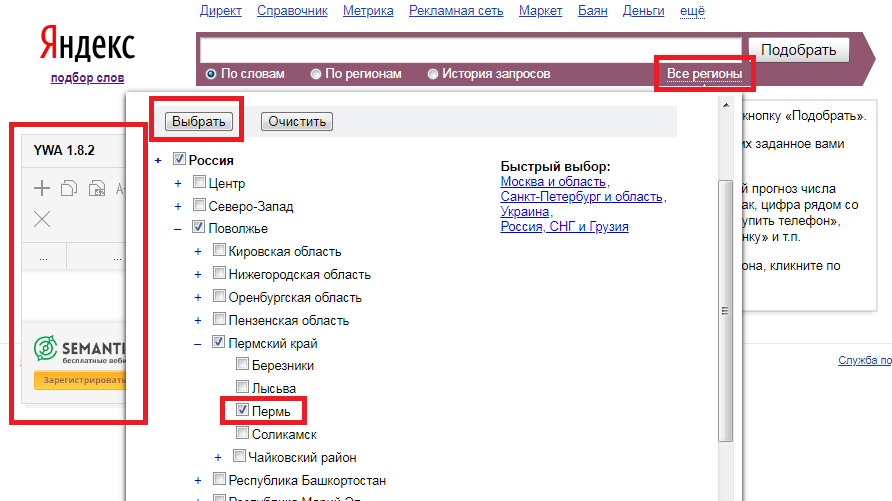Open the 'Все регионы' region selector
Viewport: 892px width, 501px height.
point(704,74)
